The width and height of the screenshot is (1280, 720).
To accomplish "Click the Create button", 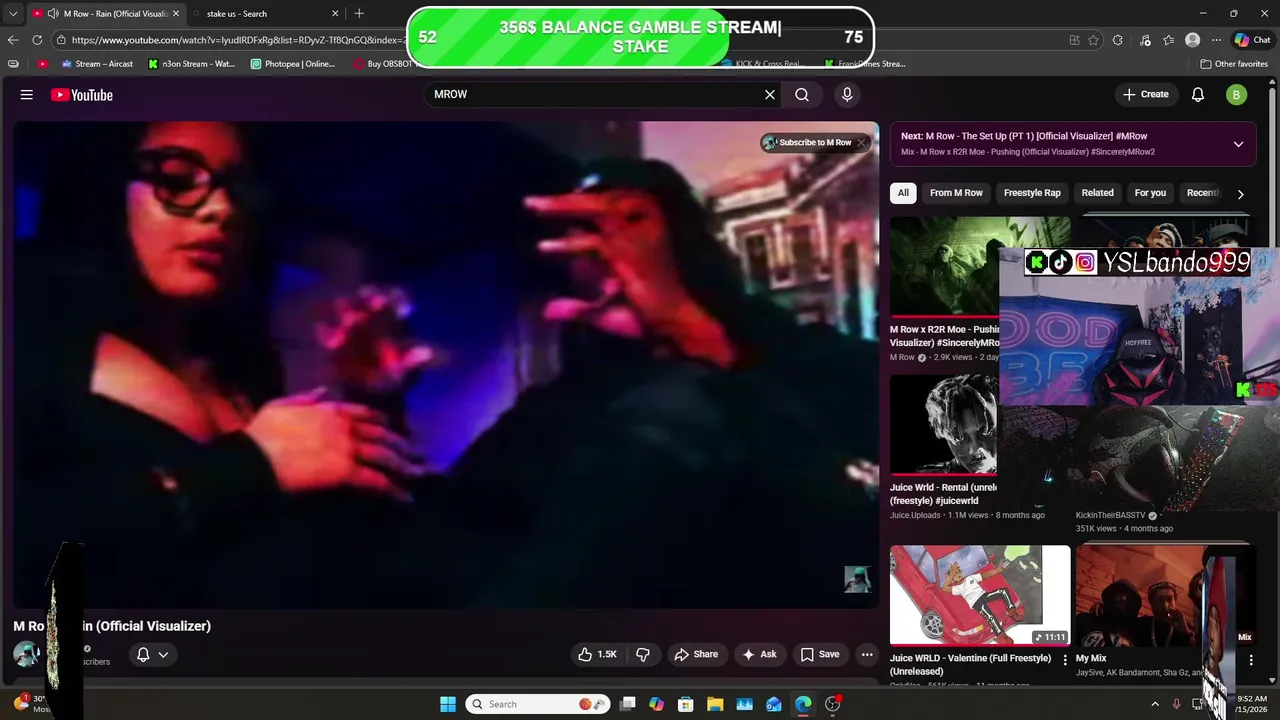I will click(1146, 94).
